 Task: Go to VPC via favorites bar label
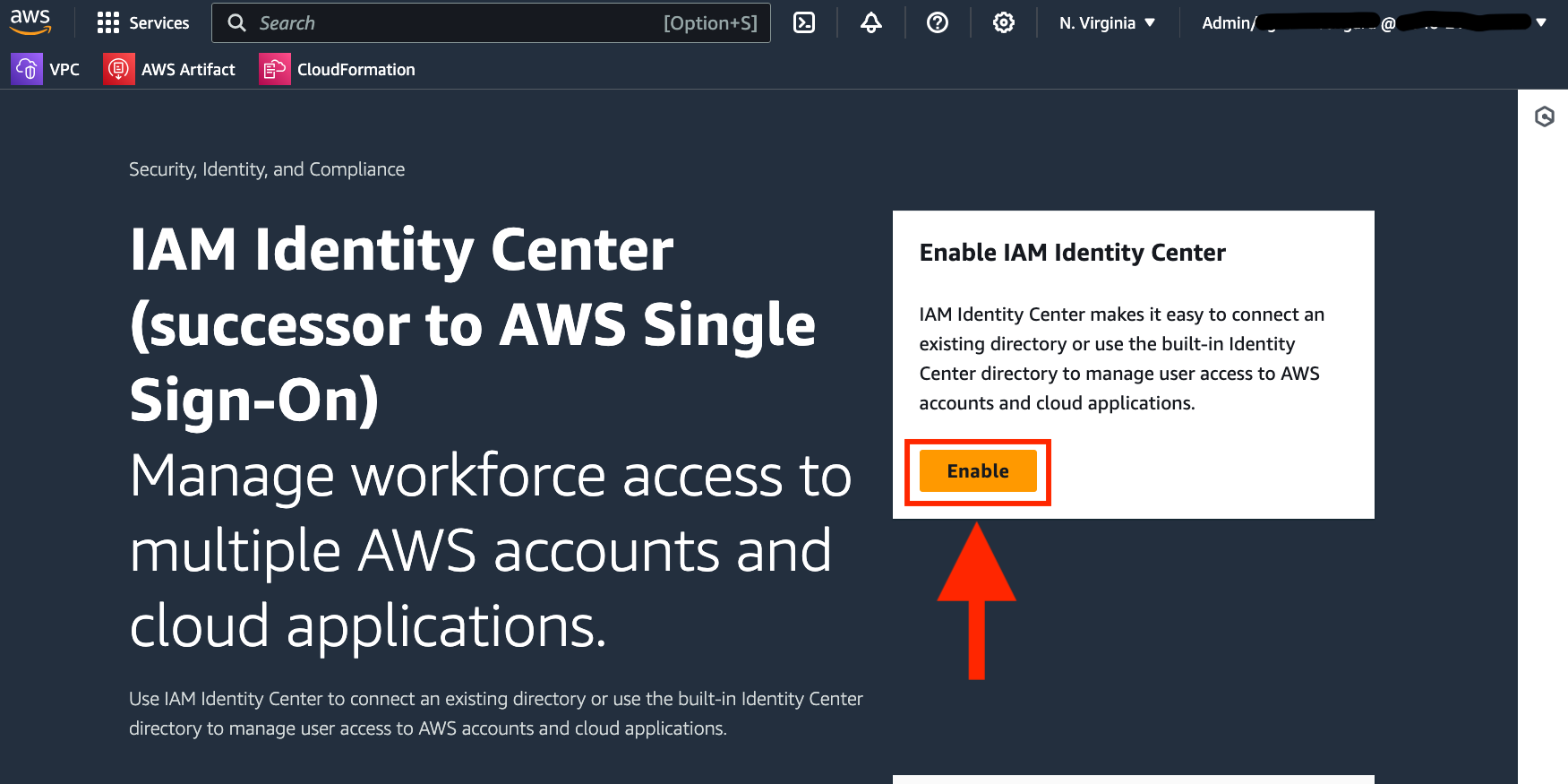pyautogui.click(x=64, y=70)
